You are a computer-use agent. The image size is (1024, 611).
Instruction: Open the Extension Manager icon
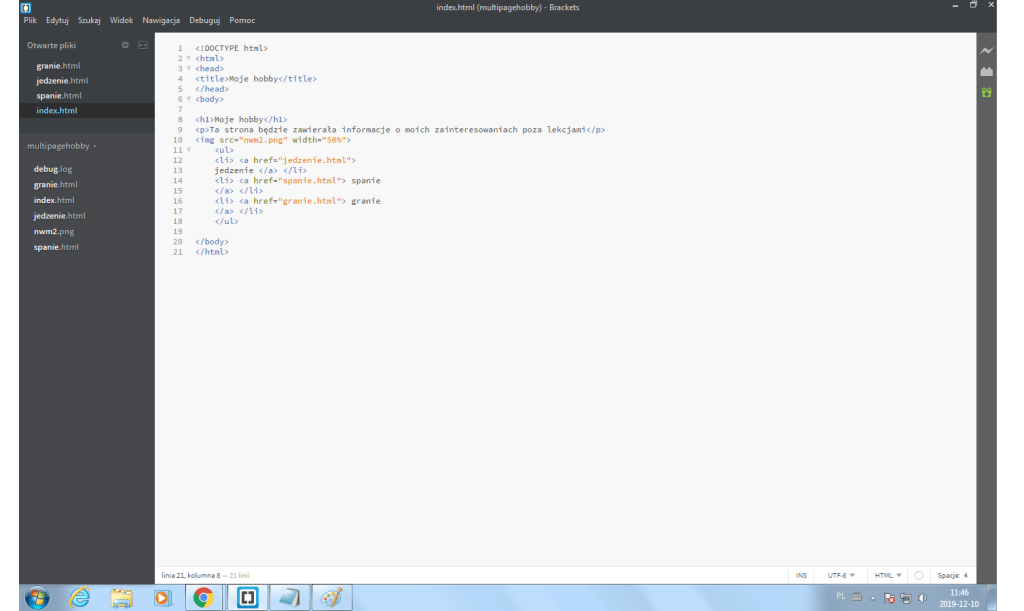(987, 71)
